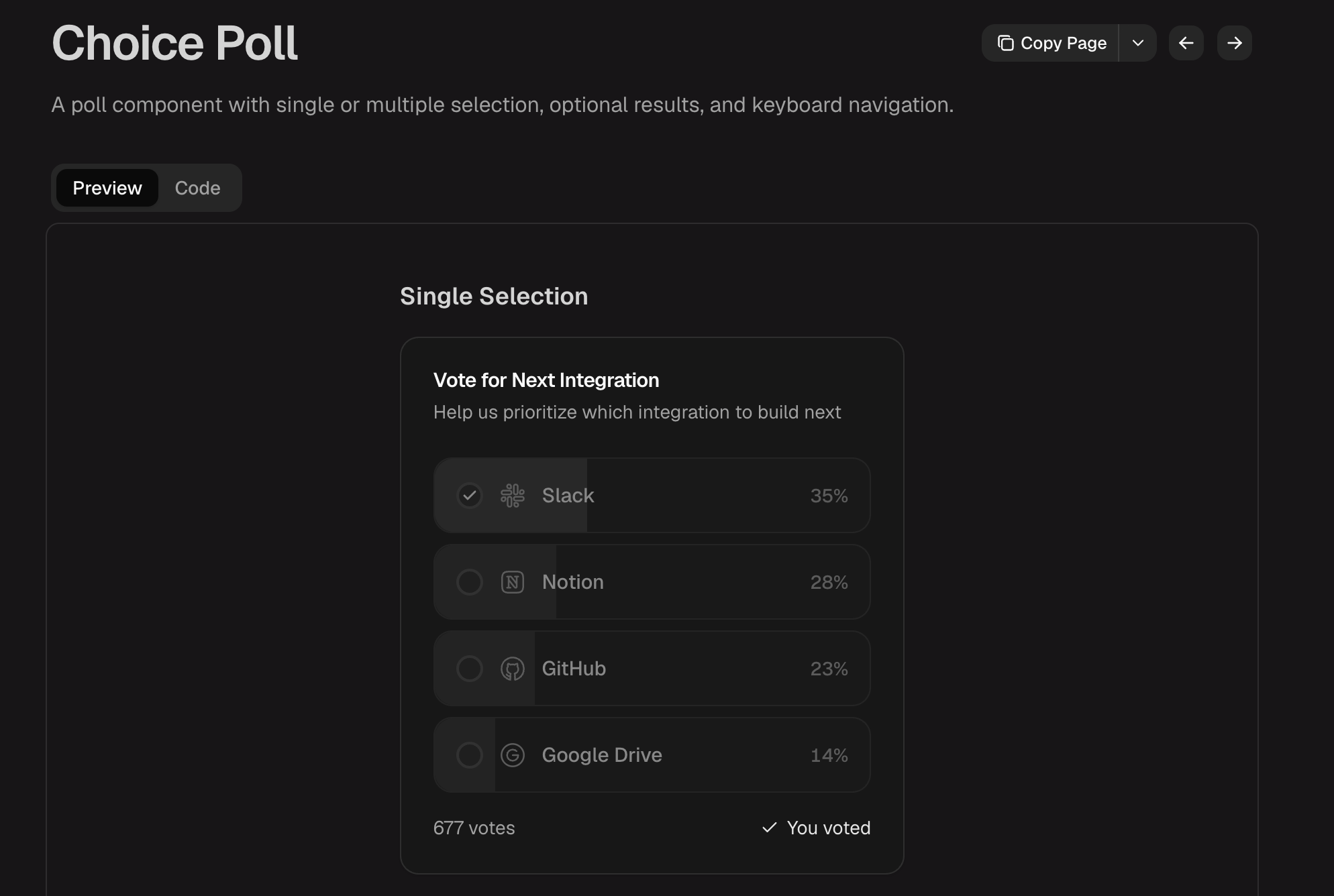This screenshot has height=896, width=1334.
Task: Switch to the Code tab
Action: point(197,188)
